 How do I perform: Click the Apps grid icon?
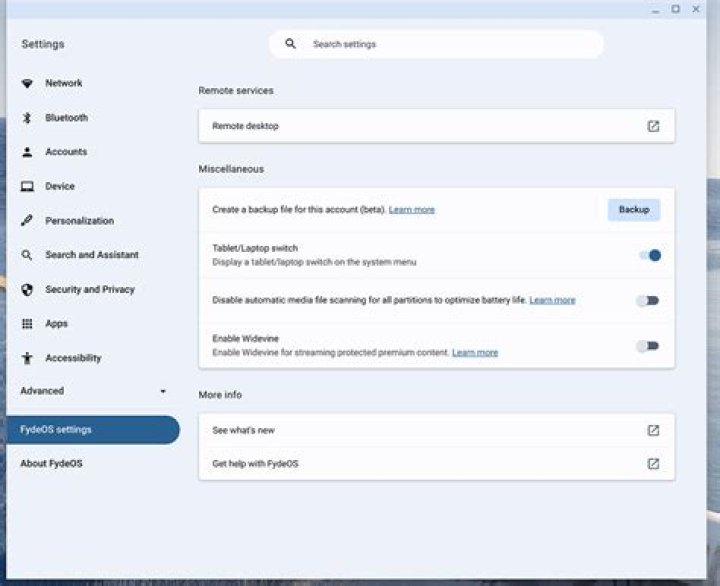(27, 324)
